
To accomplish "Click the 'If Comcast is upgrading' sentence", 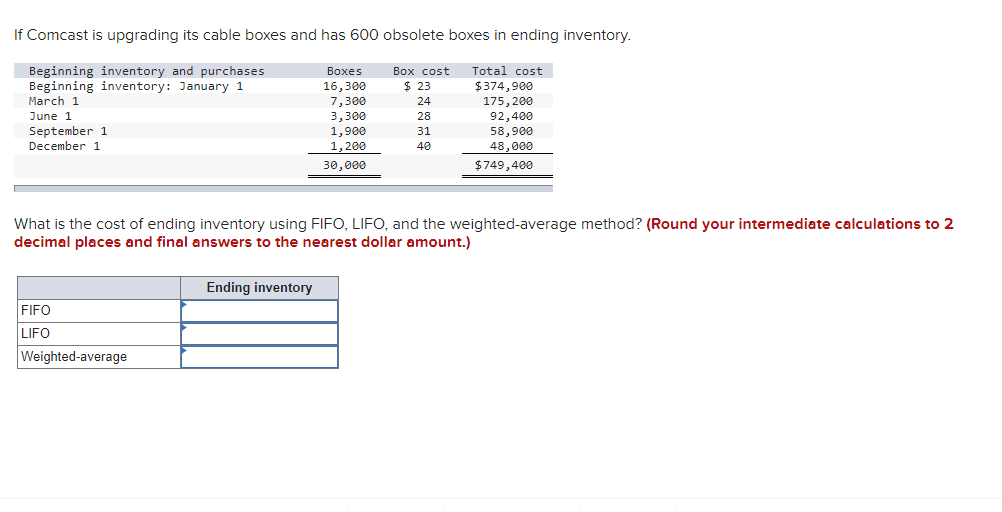I will [x=322, y=35].
